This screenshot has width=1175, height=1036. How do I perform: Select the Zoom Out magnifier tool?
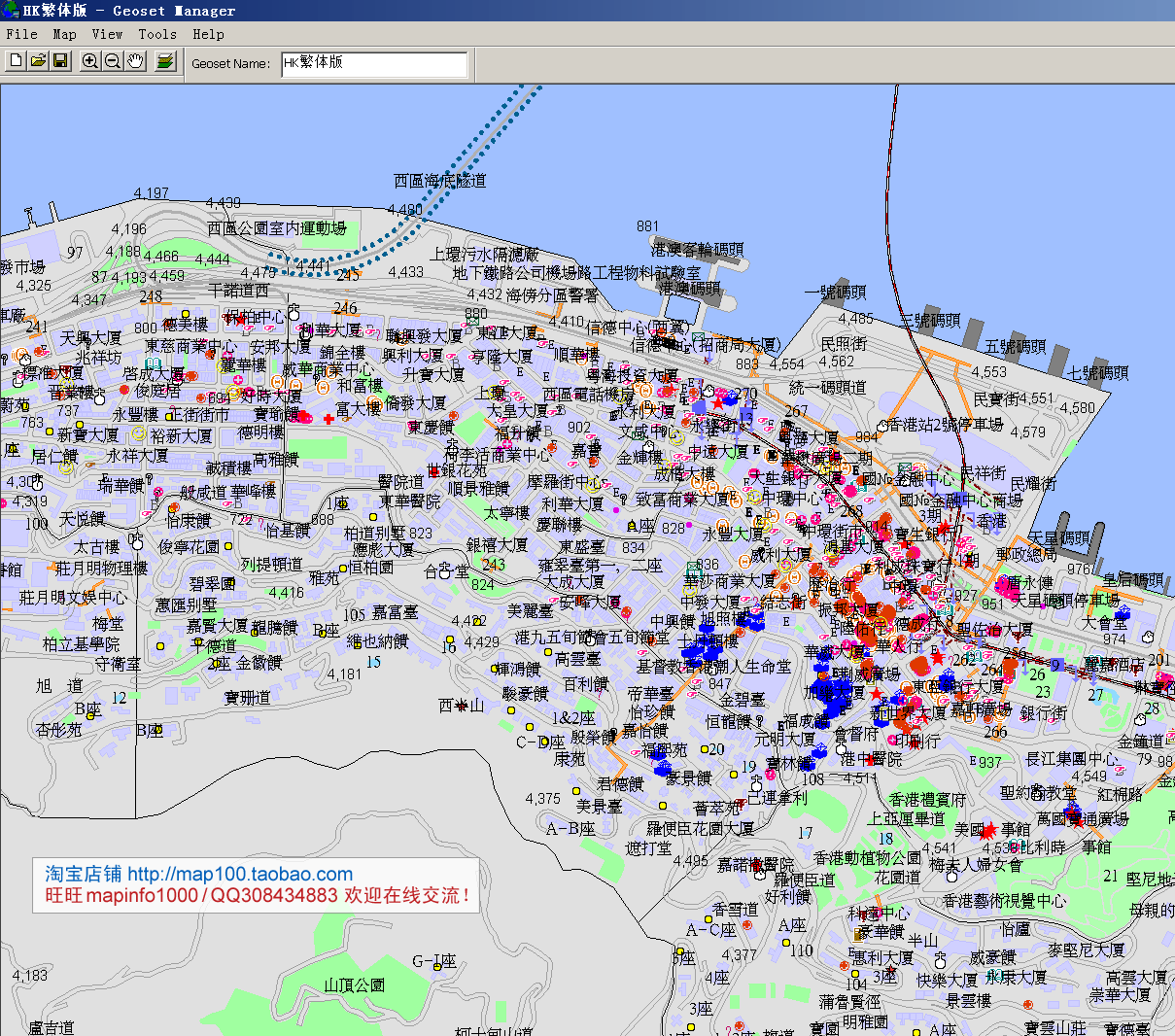pos(113,61)
